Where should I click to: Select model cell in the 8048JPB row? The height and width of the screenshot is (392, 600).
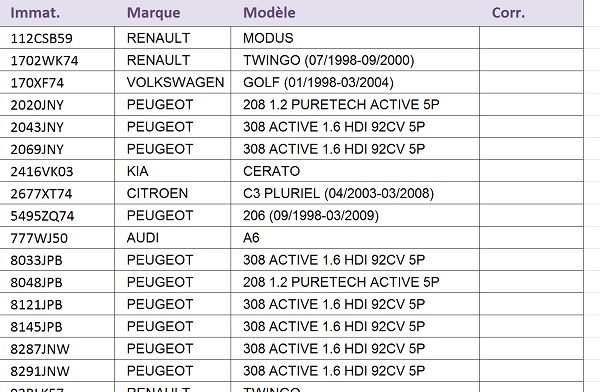[x=355, y=282]
